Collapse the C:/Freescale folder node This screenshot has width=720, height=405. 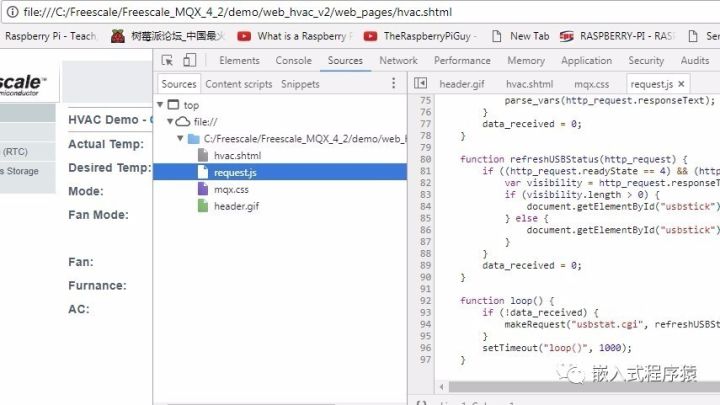[x=180, y=138]
